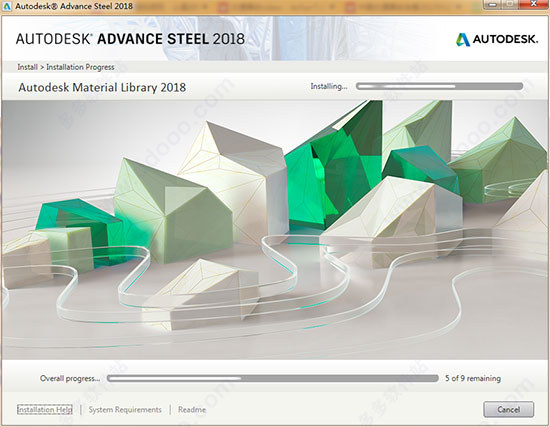Screen dimensions: 550x427
Task: Click the '5 of 9 remaining' status text
Action: coord(473,378)
